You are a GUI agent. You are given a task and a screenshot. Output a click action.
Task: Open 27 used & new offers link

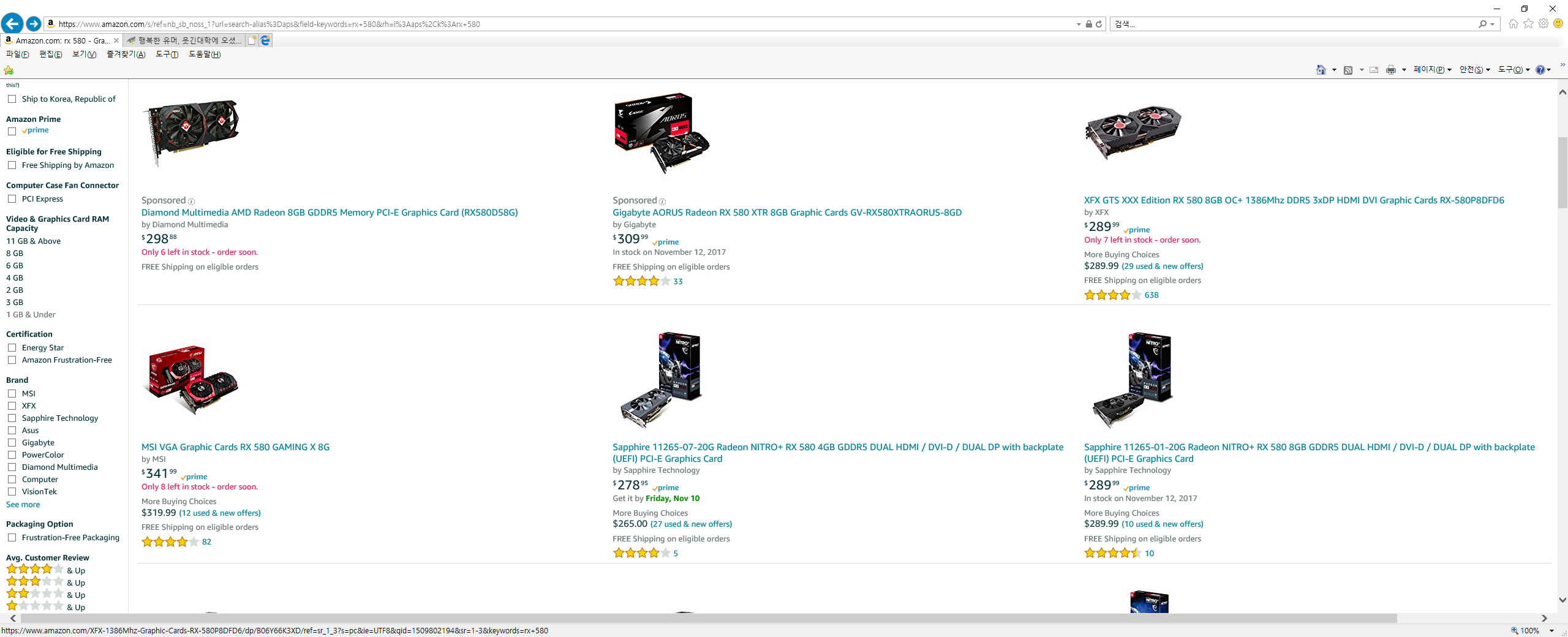(x=691, y=524)
